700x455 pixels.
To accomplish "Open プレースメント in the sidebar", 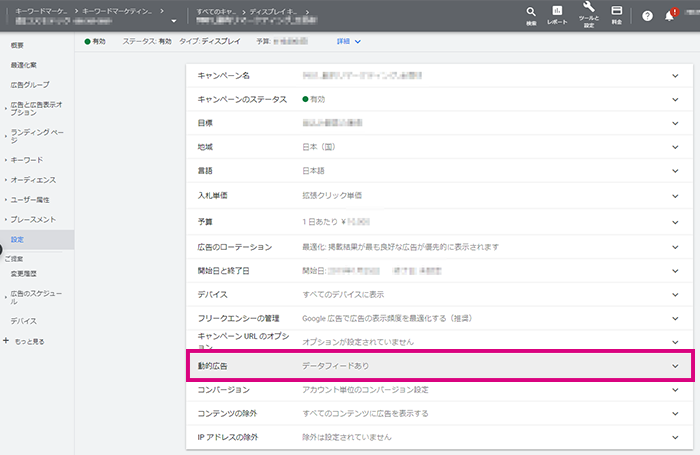I will click(33, 220).
